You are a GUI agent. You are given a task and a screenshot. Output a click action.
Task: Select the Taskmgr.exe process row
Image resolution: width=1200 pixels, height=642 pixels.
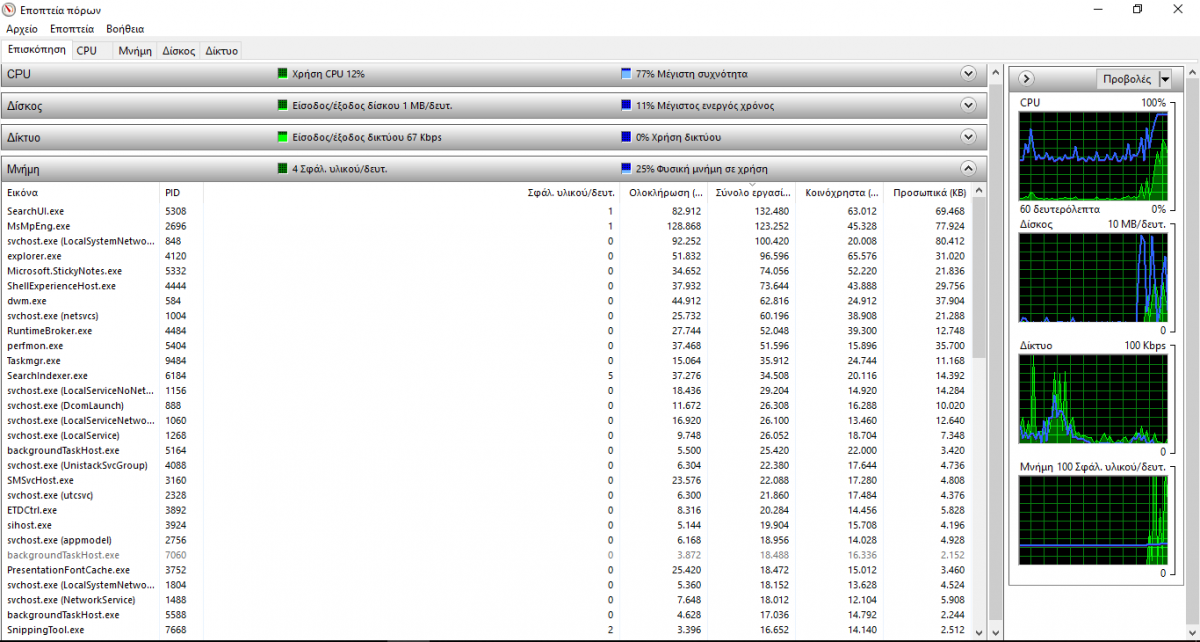[x=487, y=361]
